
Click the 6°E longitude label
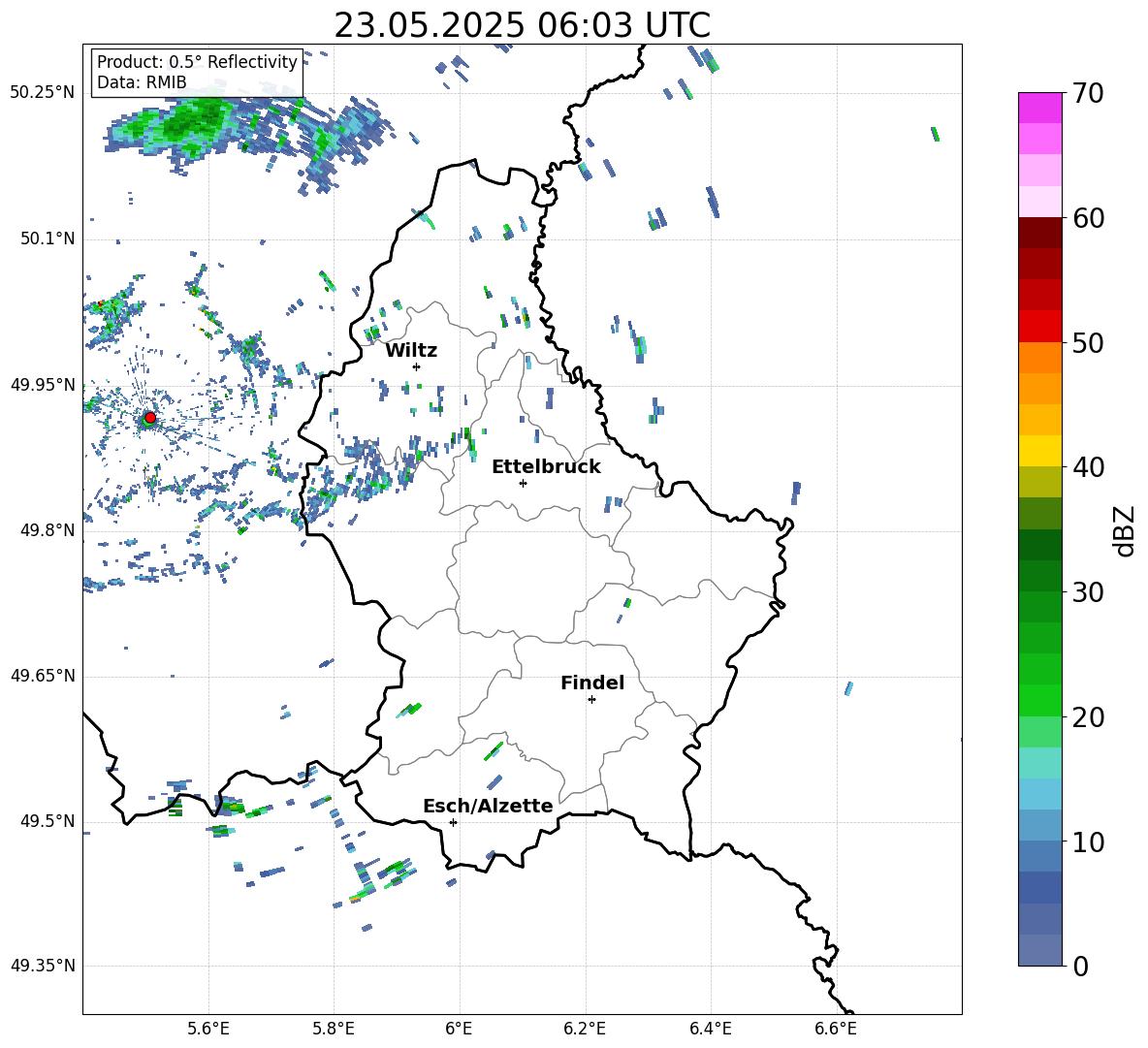click(x=459, y=1029)
